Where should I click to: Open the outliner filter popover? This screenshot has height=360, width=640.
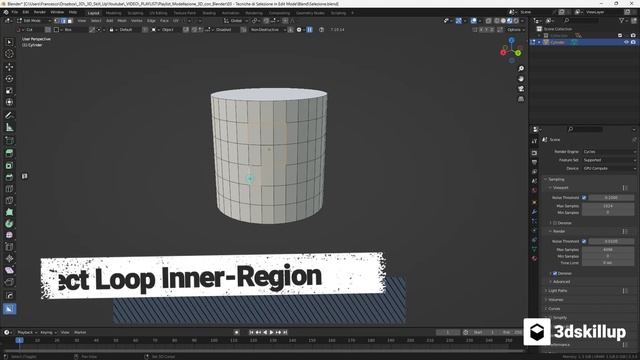623,20
